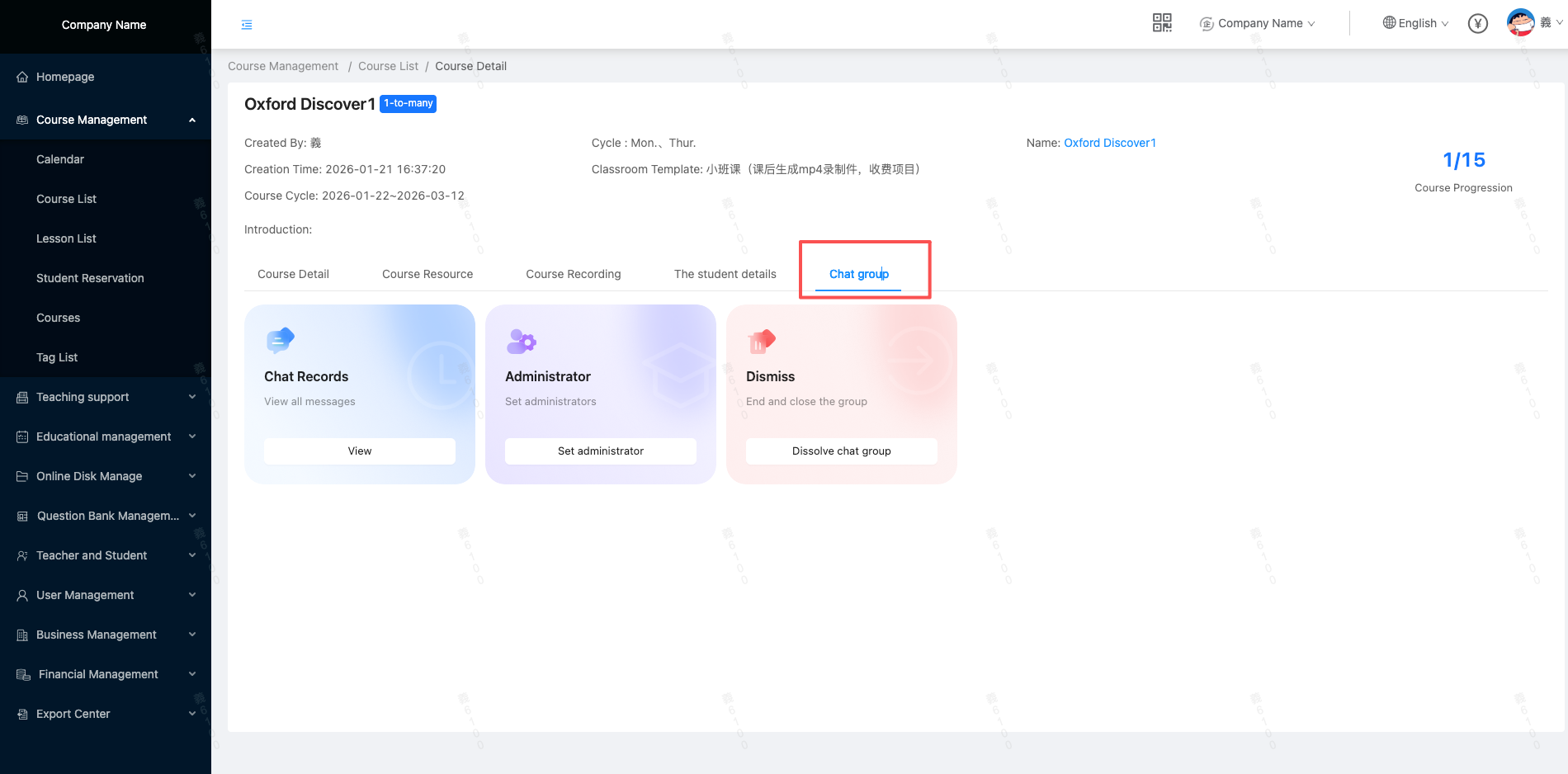The height and width of the screenshot is (774, 1568).
Task: Select Lesson List in the sidebar
Action: [66, 238]
